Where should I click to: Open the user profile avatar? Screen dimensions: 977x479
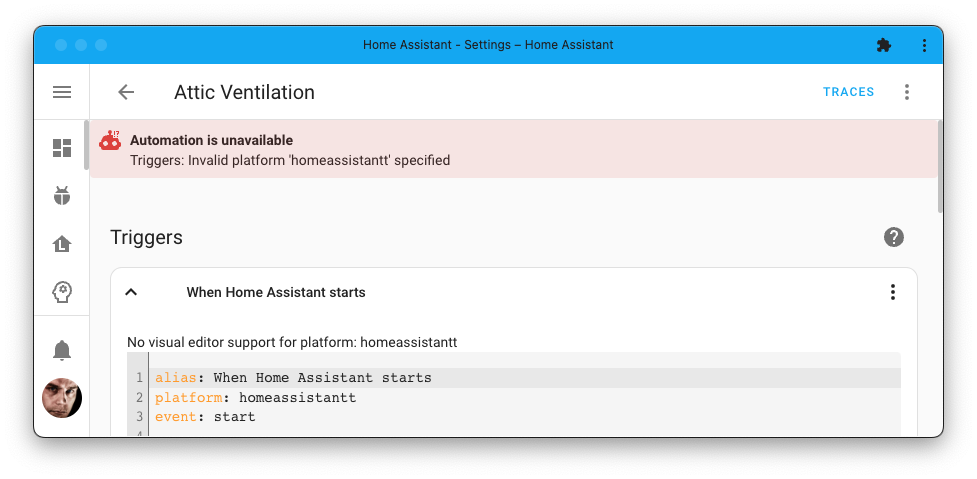(x=62, y=398)
